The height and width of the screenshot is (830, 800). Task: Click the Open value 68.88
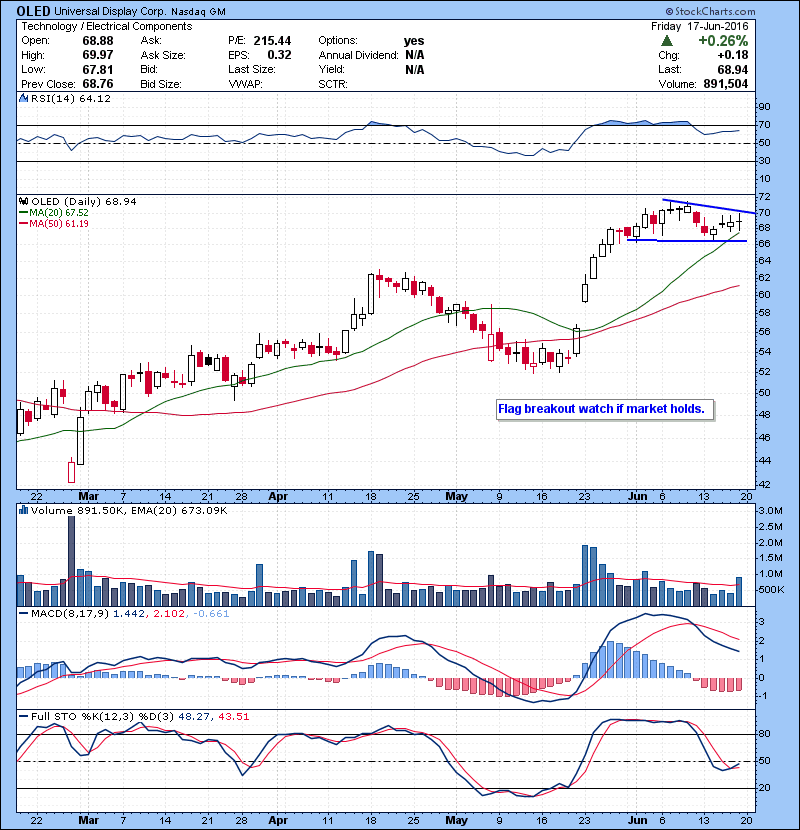(x=98, y=41)
